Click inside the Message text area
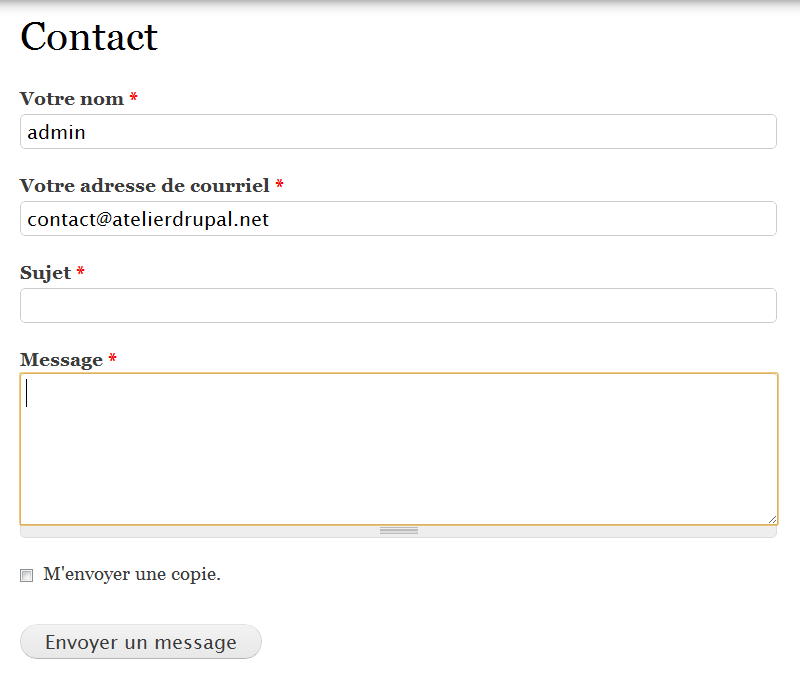This screenshot has width=800, height=689. coord(398,449)
